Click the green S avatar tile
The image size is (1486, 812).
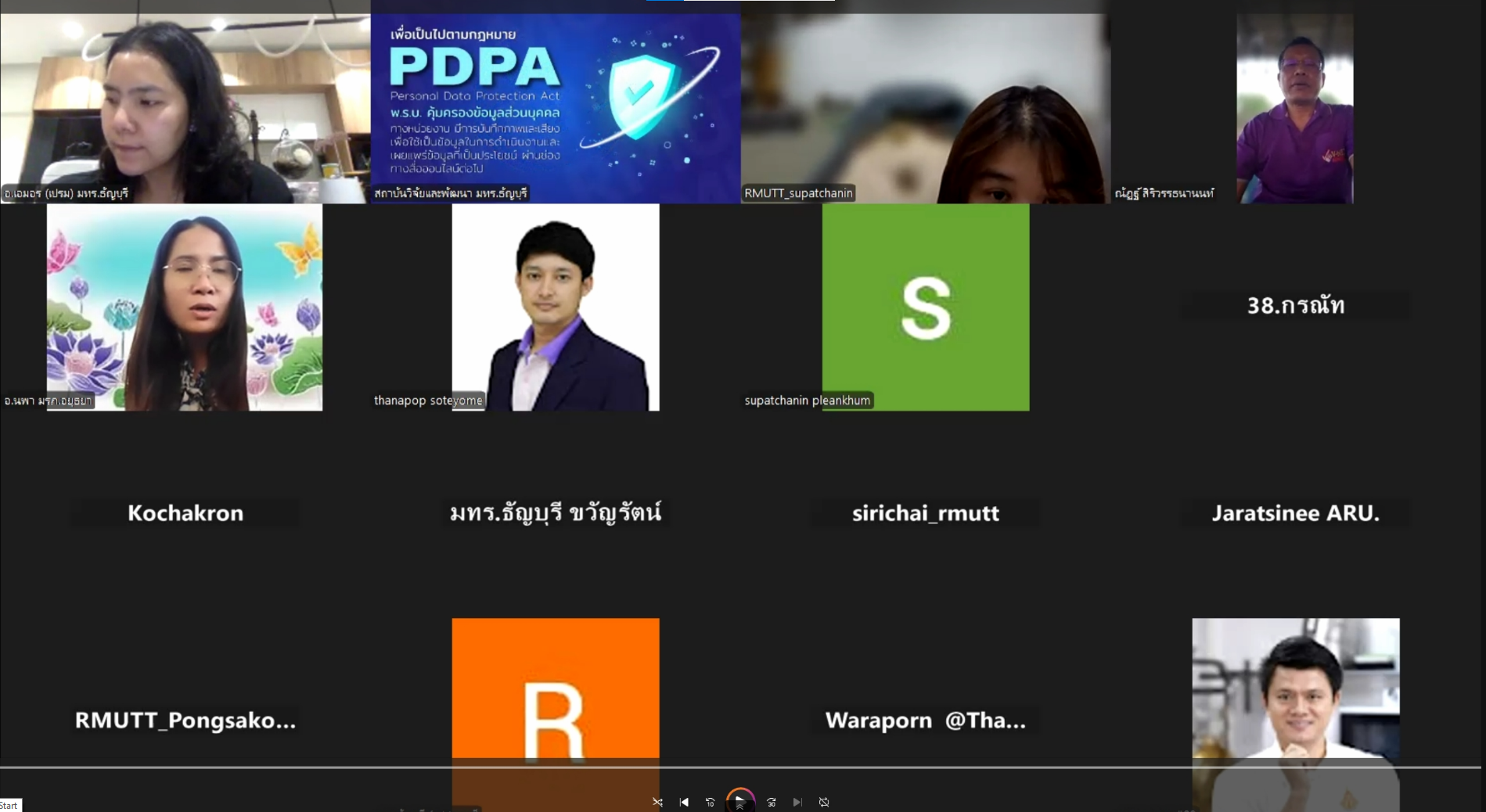pyautogui.click(x=926, y=307)
